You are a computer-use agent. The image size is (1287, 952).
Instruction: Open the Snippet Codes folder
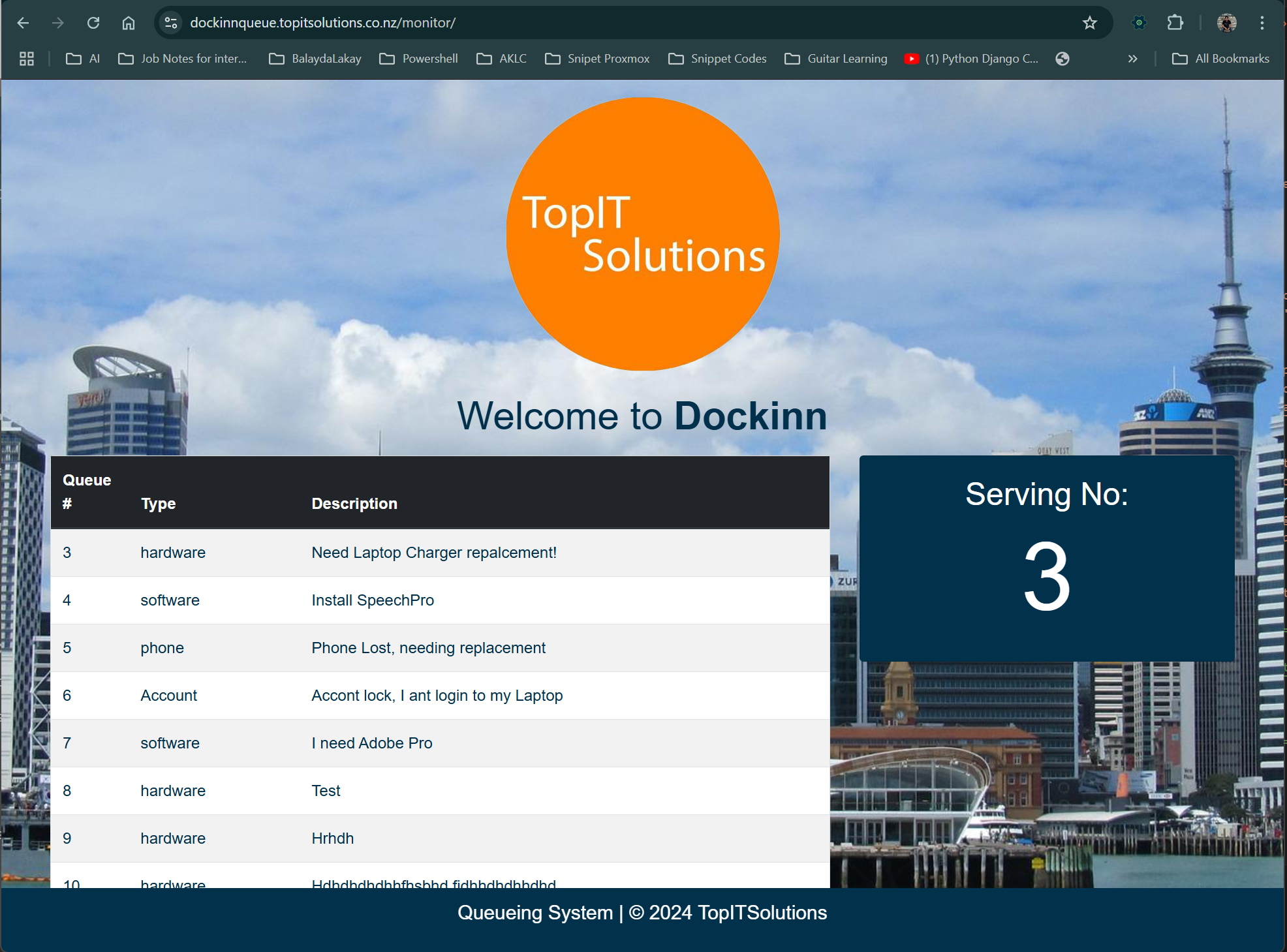717,59
